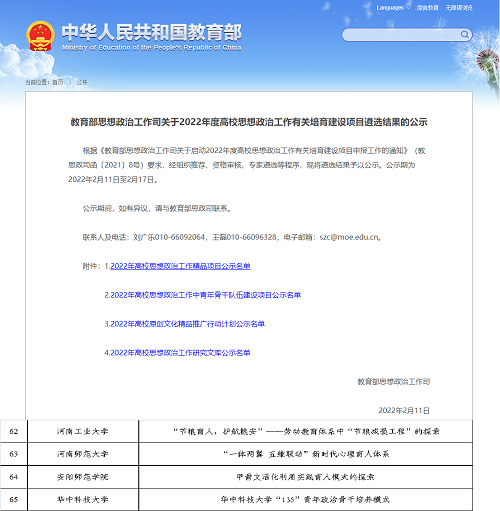Click the 微言教育 header link
Image resolution: width=500 pixels, height=511 pixels.
coord(428,8)
